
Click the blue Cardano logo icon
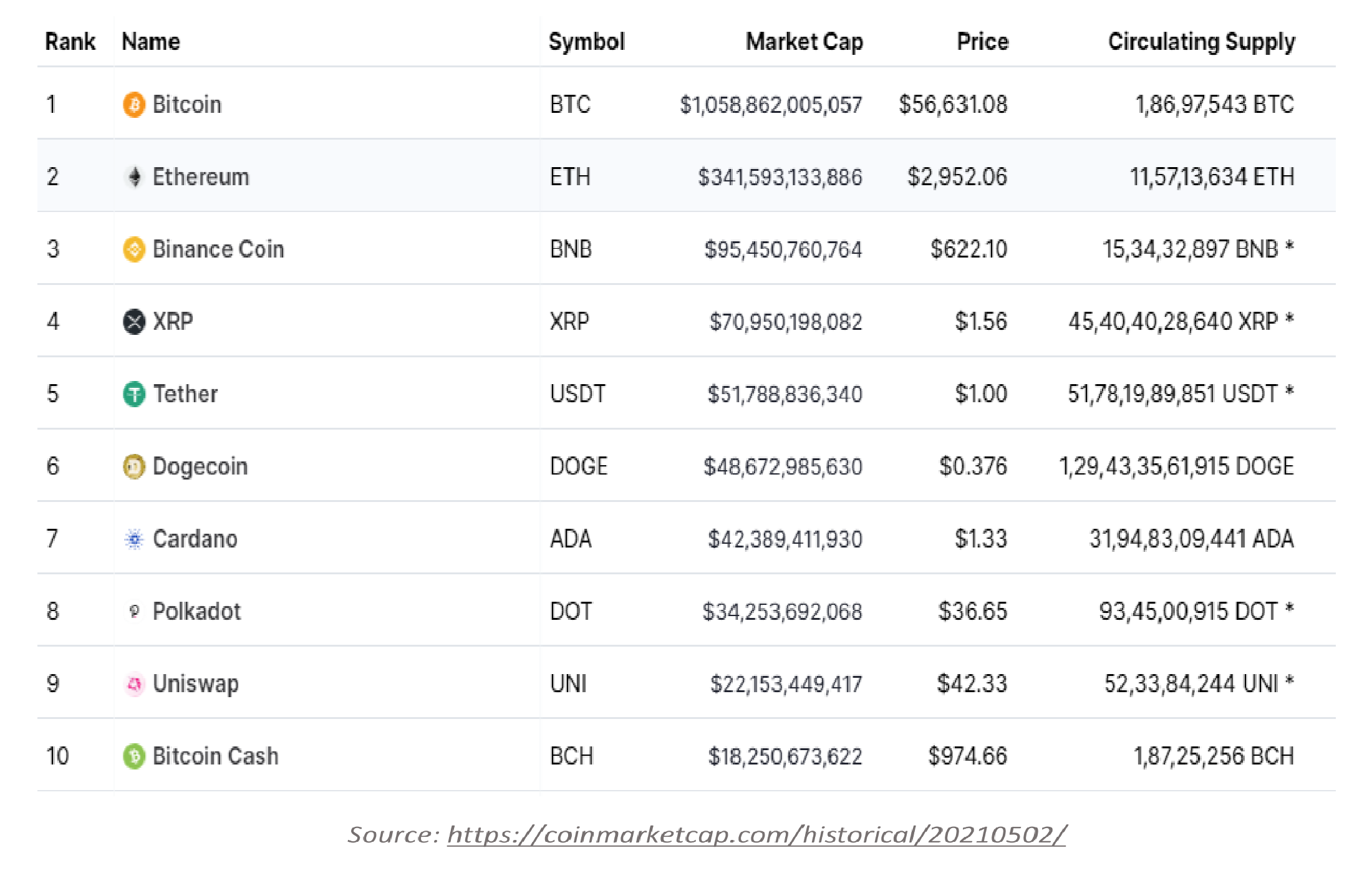click(133, 539)
